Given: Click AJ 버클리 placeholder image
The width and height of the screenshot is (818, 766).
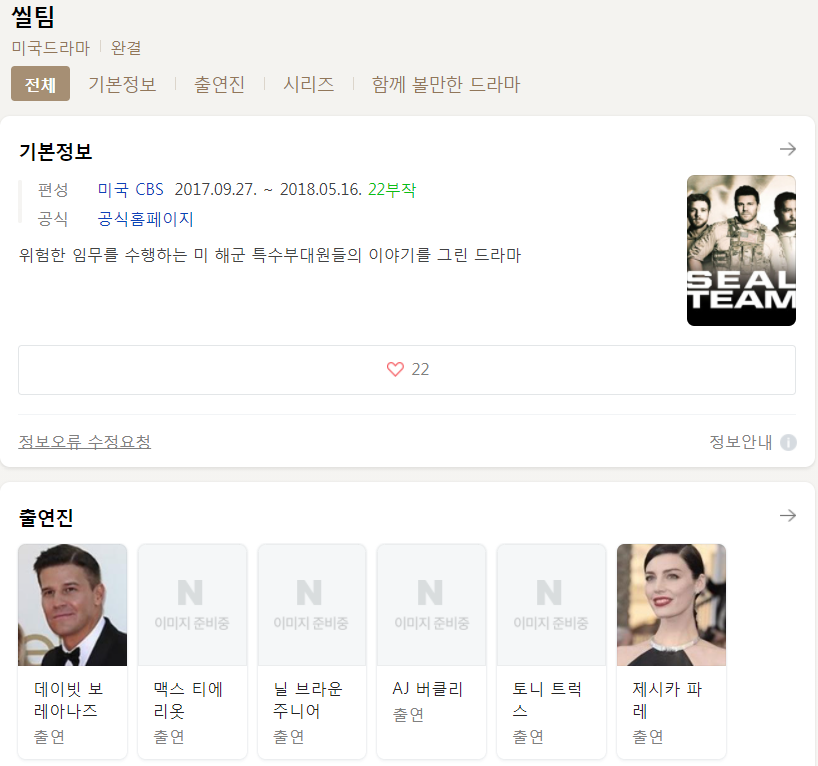Looking at the screenshot, I should [431, 605].
